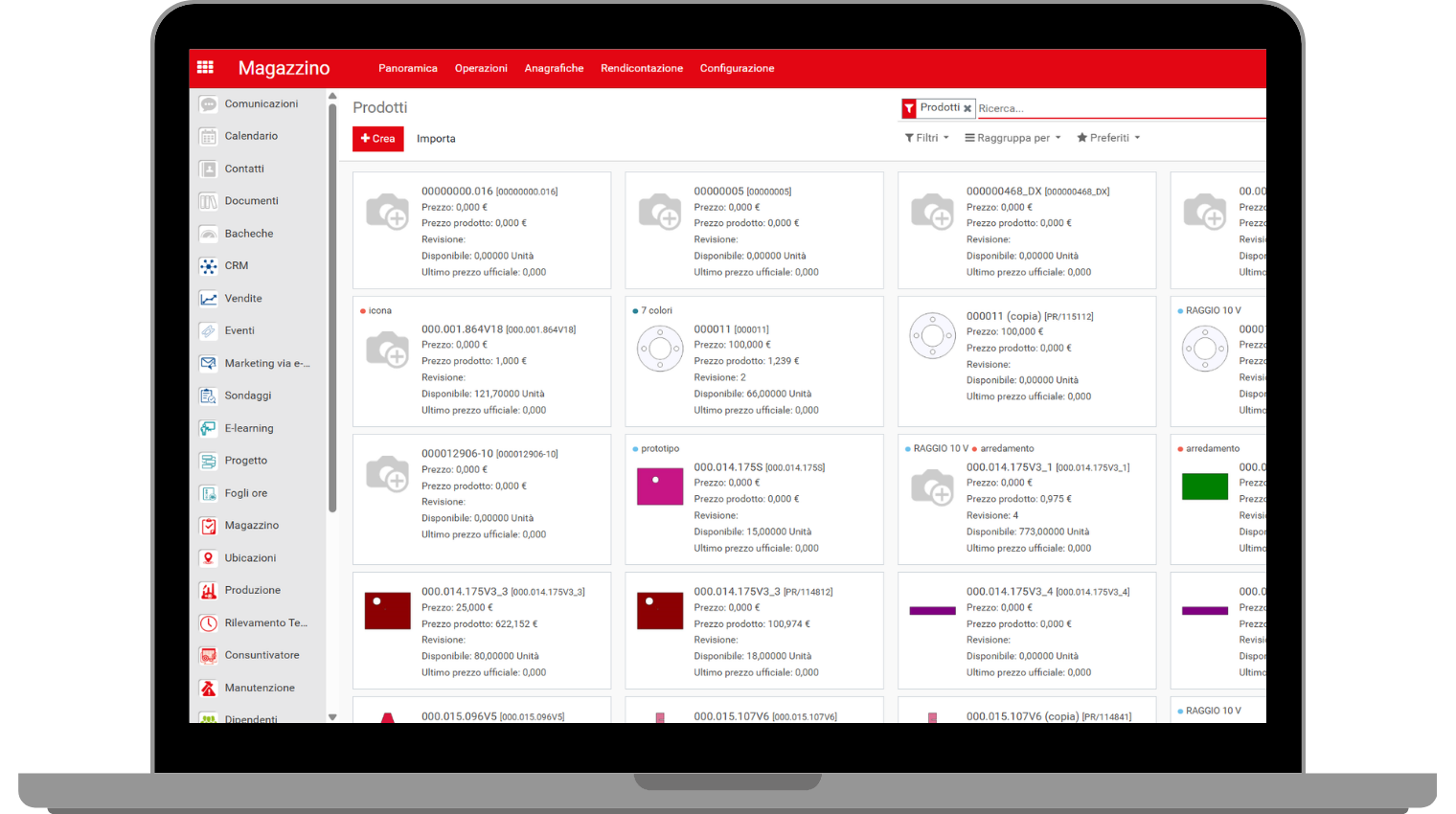Remove the Prodotti search filter tag

[x=967, y=109]
